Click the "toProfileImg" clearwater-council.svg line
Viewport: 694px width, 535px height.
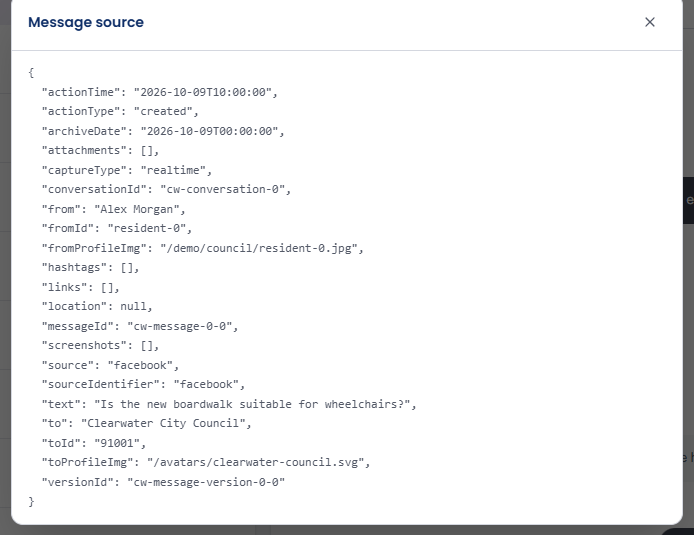tap(206, 462)
